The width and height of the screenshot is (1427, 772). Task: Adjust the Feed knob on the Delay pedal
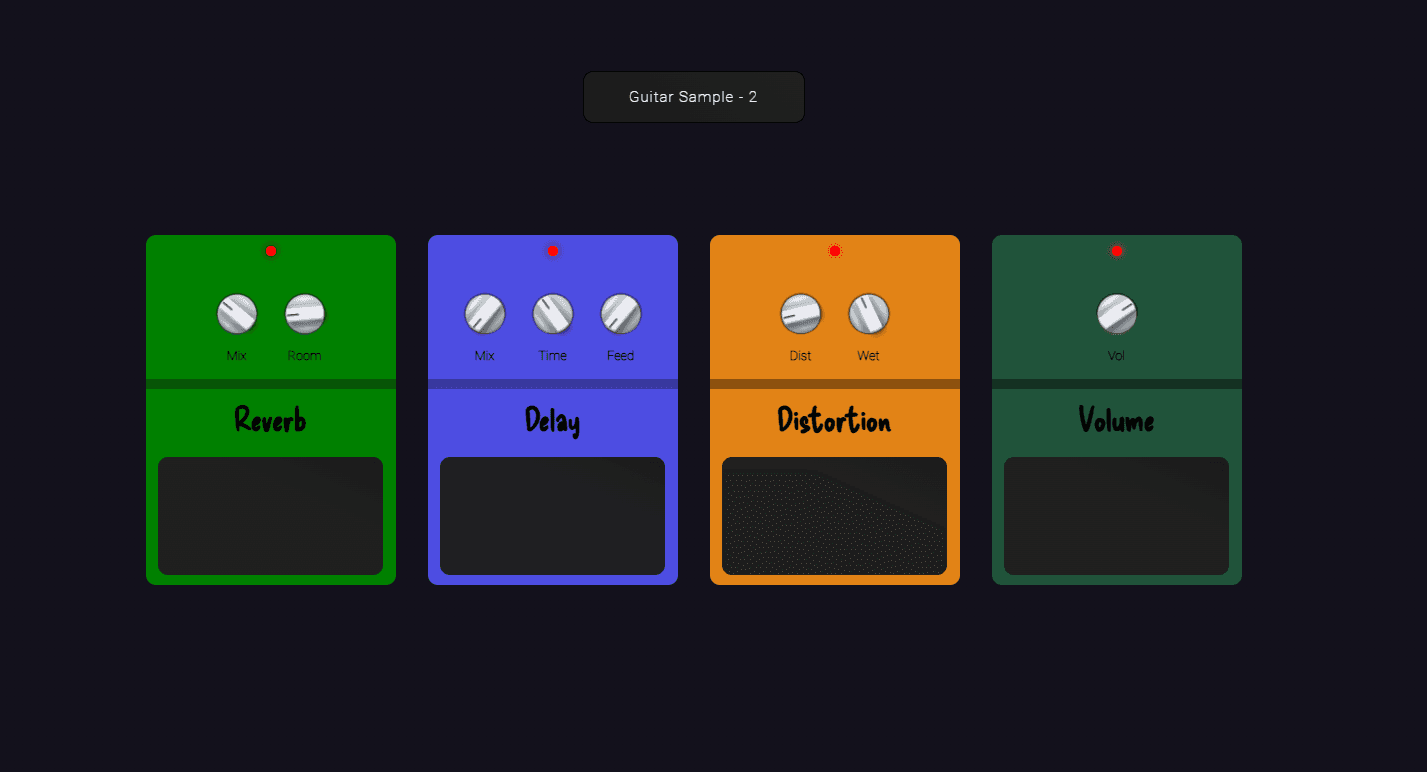point(620,315)
